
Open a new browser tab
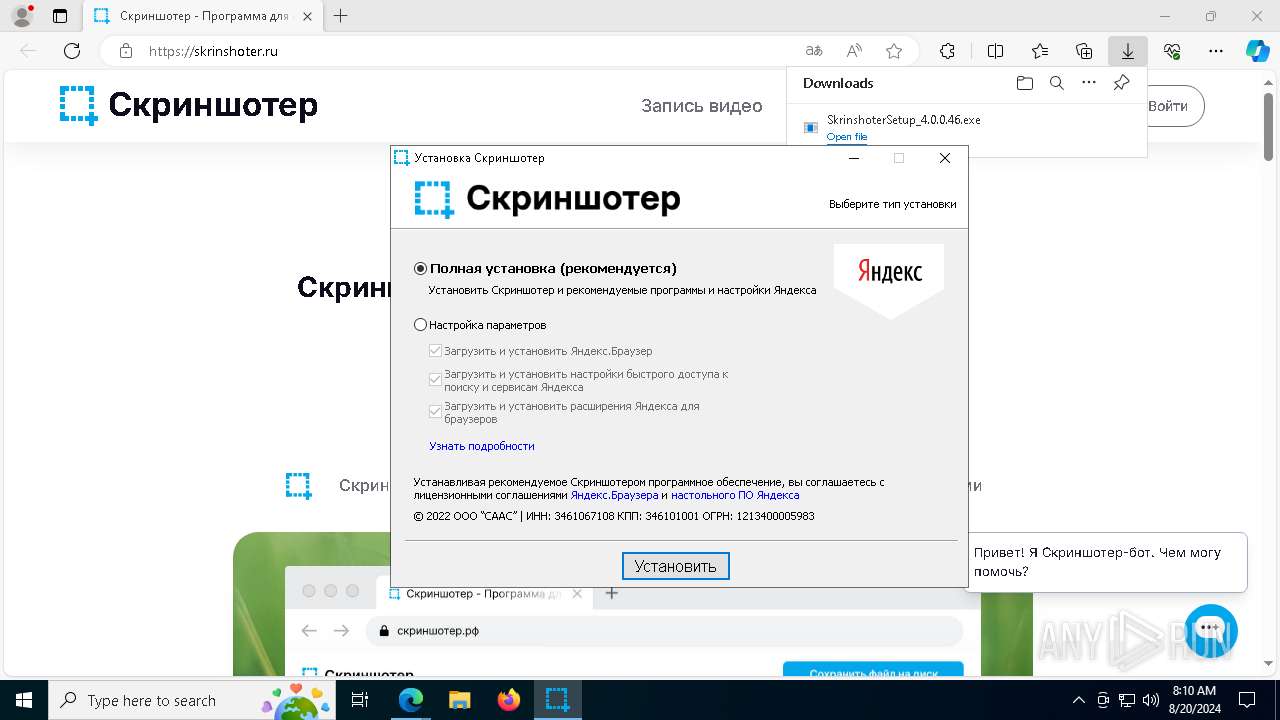pyautogui.click(x=341, y=16)
